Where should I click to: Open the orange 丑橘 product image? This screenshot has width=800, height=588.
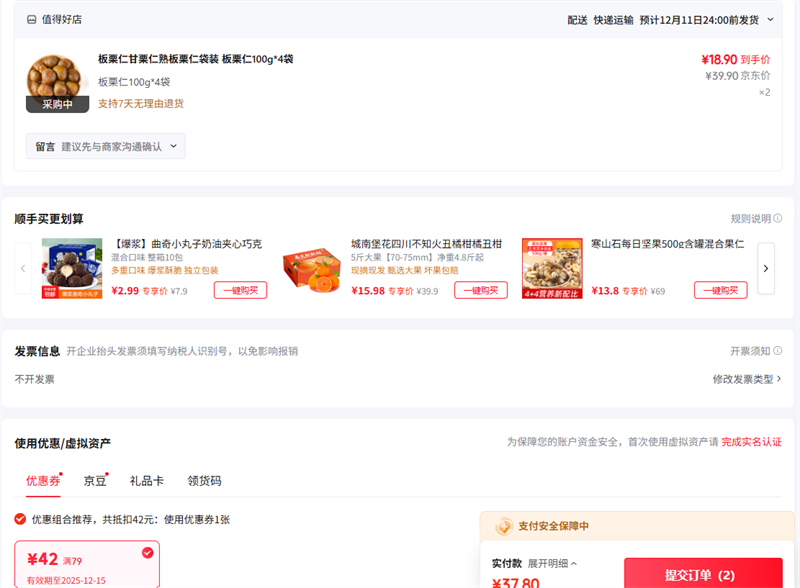pos(312,269)
